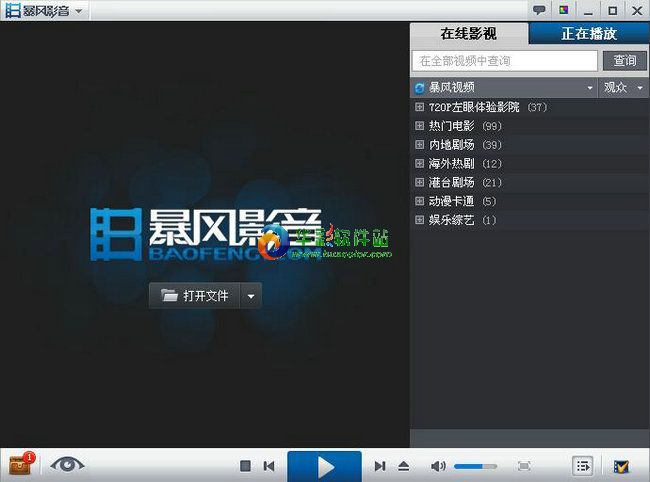The height and width of the screenshot is (482, 650).
Task: Toggle the left-eye enhancement eye icon
Action: (67, 465)
